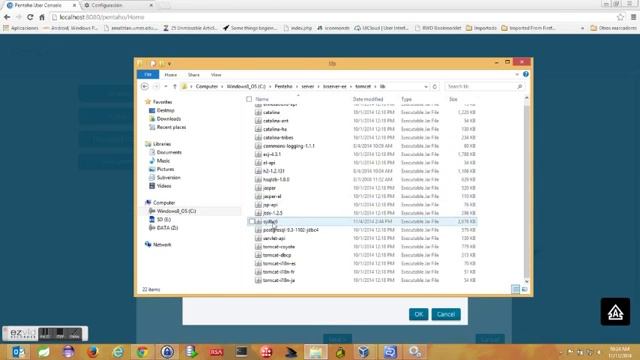Switch Explorer to large icons view
This screenshot has width=640, height=360.
click(524, 289)
